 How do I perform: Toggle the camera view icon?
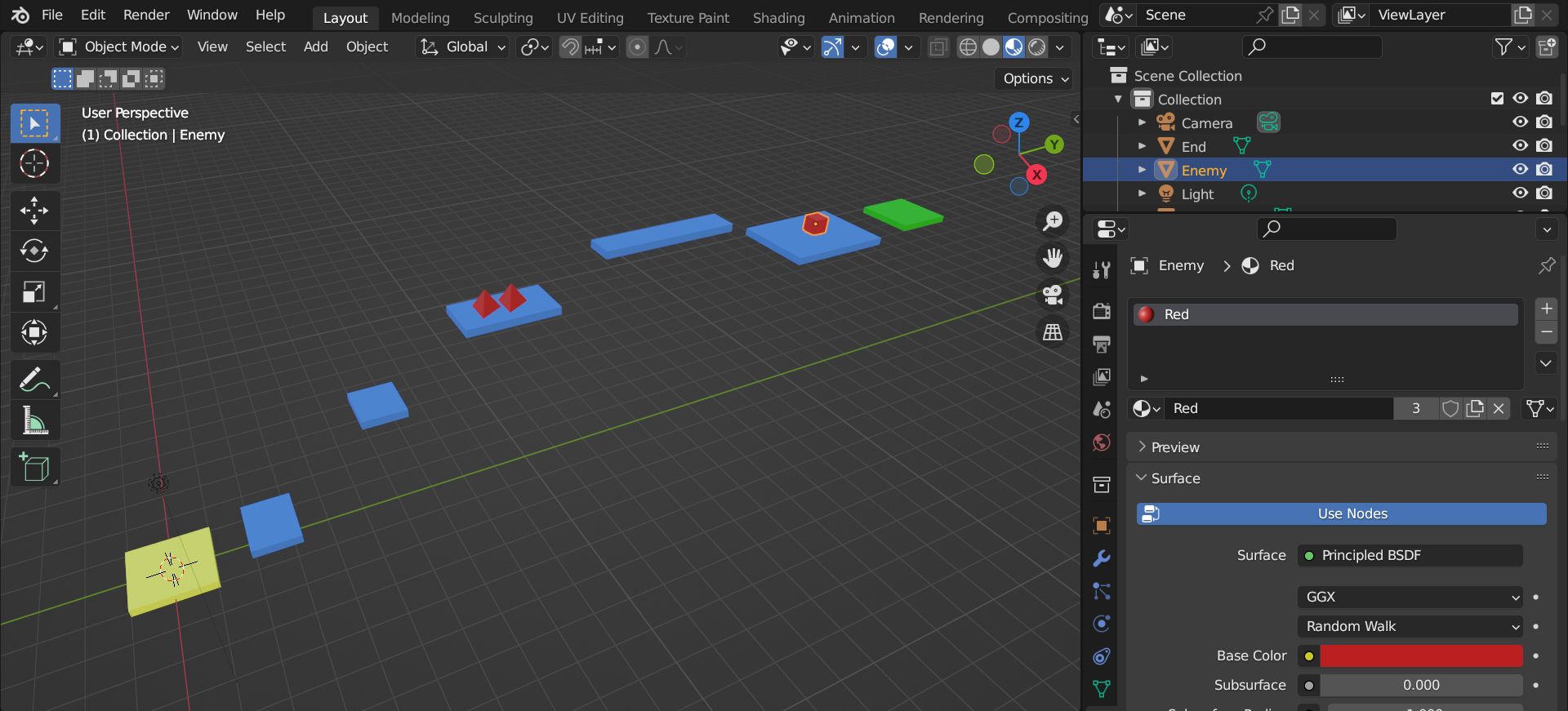(x=1053, y=295)
